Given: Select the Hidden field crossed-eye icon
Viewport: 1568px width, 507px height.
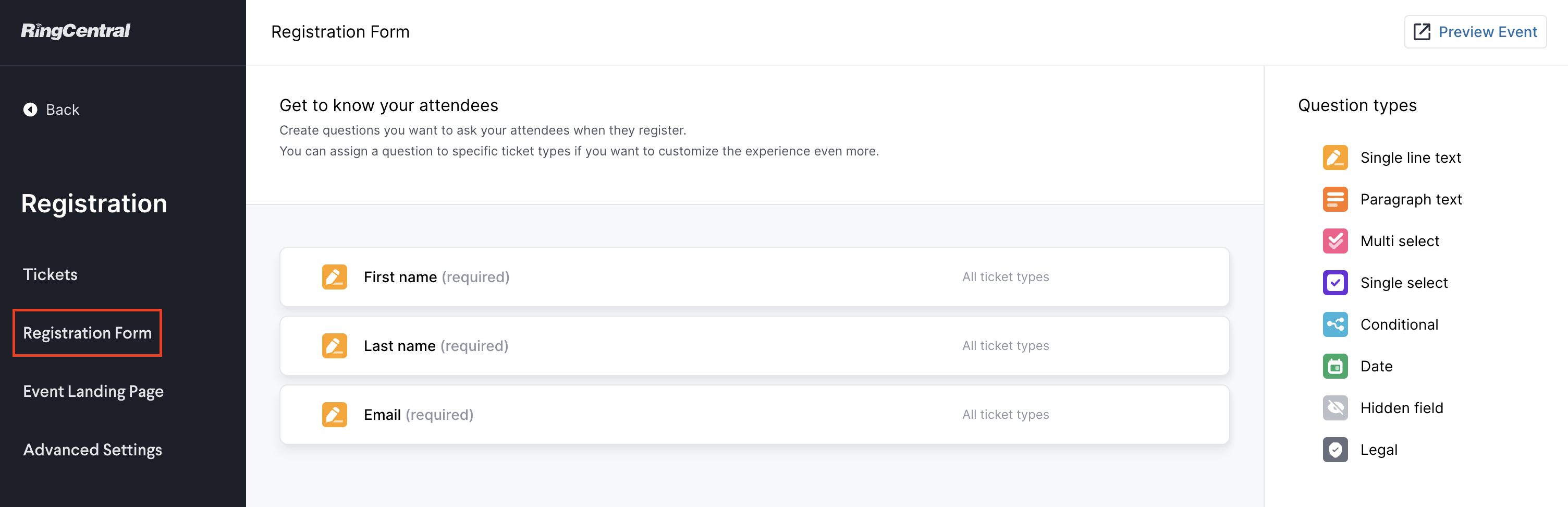Looking at the screenshot, I should pyautogui.click(x=1335, y=408).
